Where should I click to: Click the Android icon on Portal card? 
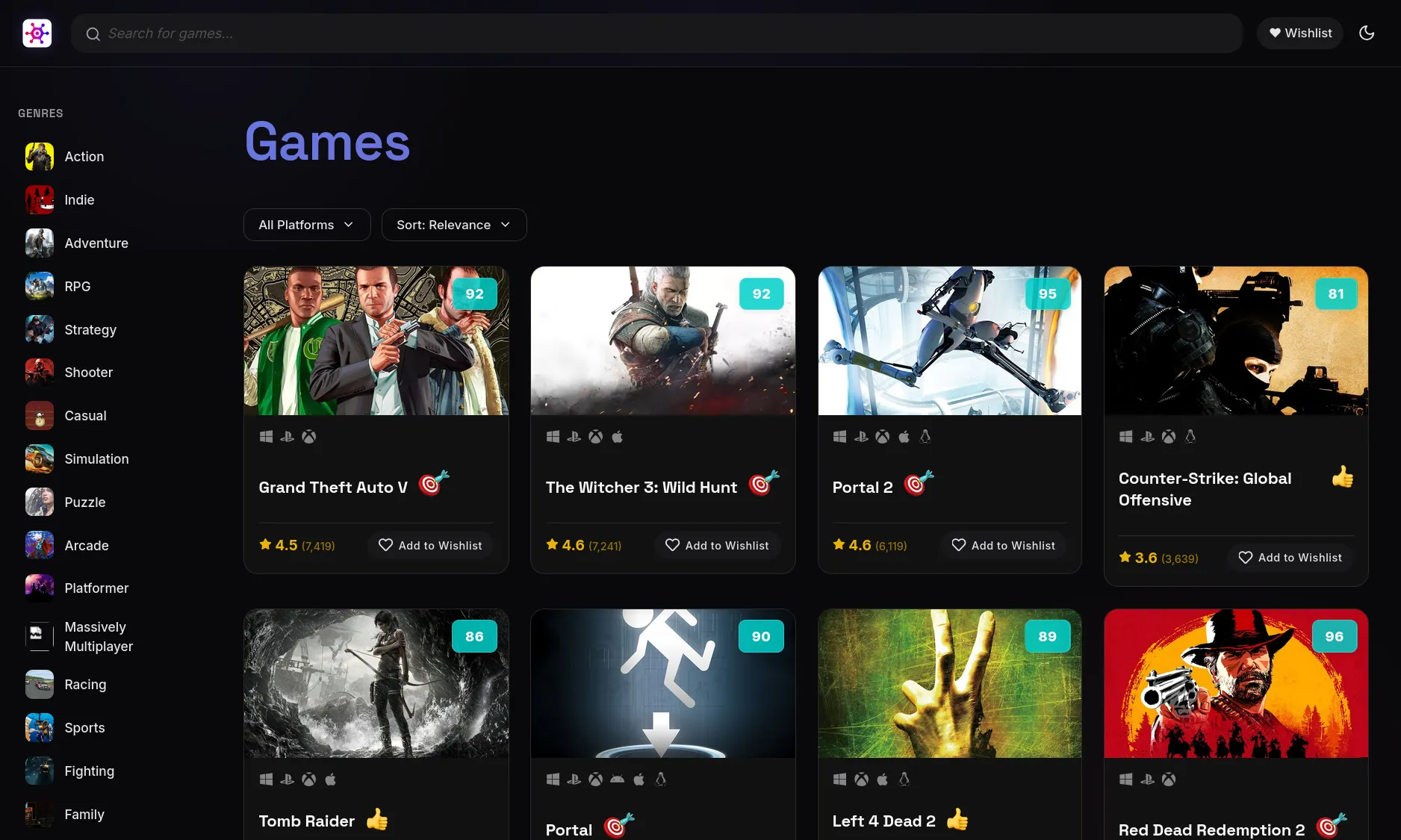pos(617,780)
